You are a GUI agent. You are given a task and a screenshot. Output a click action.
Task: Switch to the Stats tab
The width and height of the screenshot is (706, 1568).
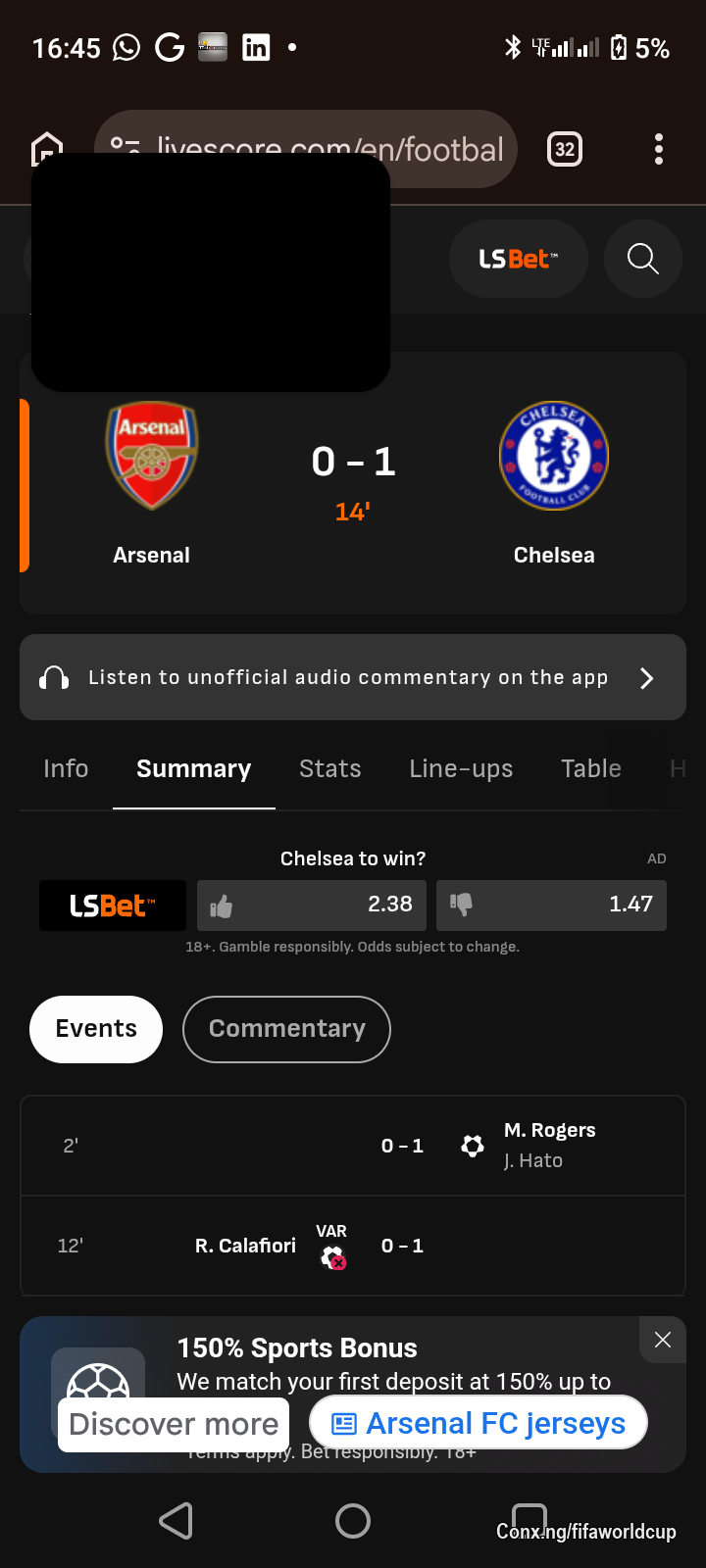pos(330,768)
